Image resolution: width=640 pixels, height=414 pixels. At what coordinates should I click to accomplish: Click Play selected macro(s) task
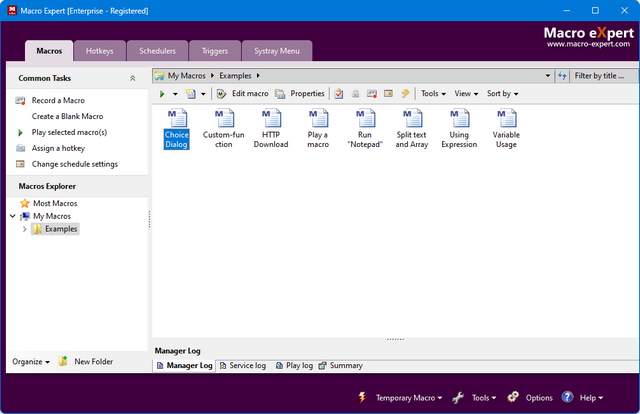click(x=69, y=132)
